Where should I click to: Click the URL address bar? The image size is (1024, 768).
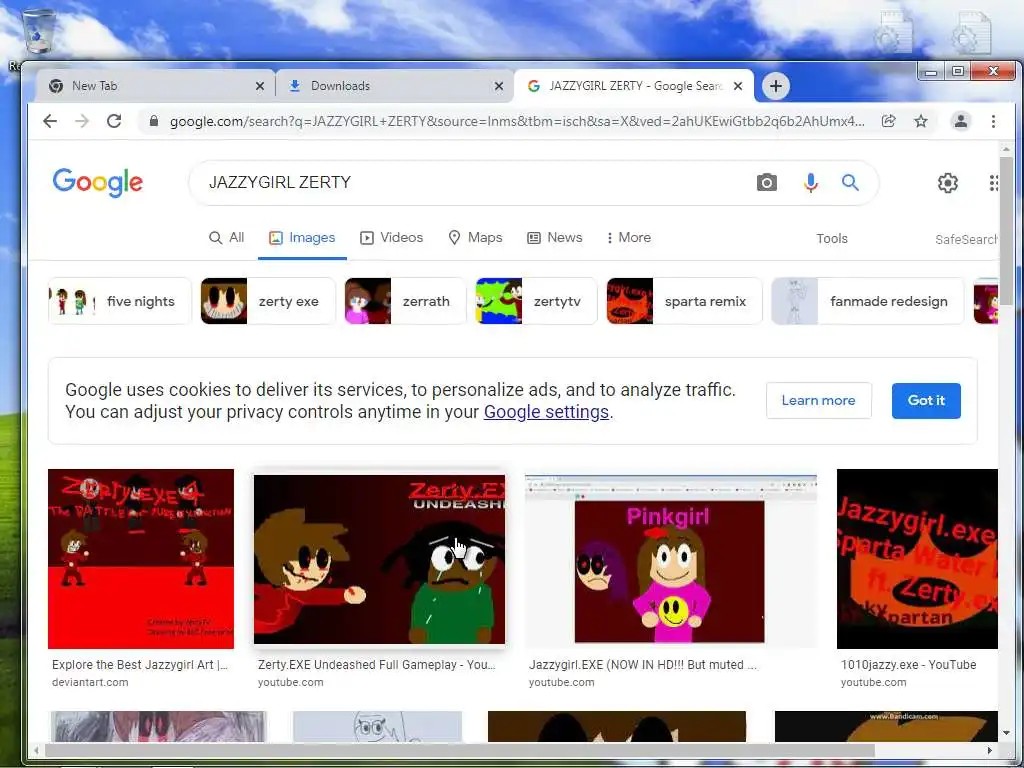tap(516, 121)
